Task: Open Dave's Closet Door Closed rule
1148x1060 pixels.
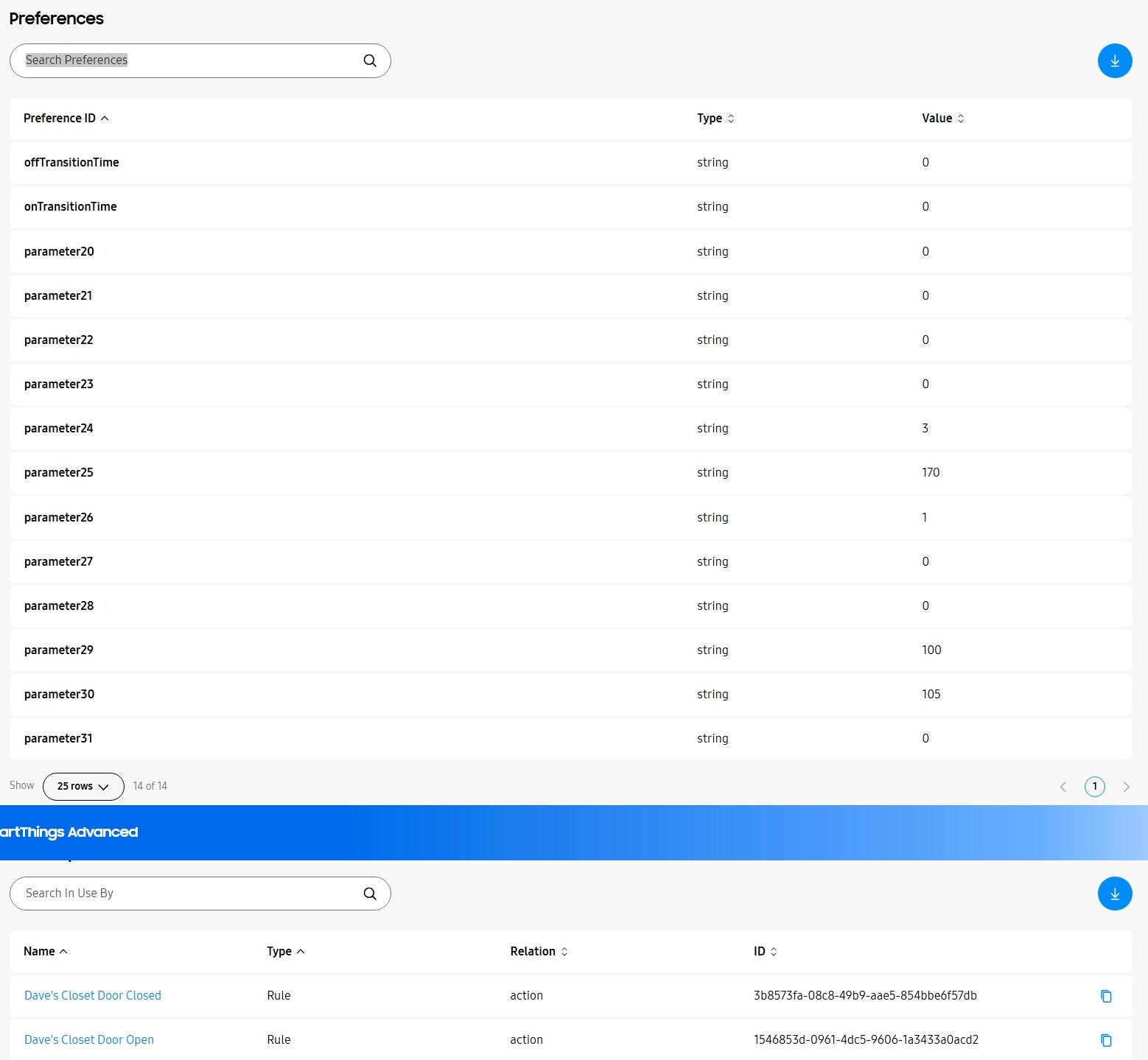Action: pos(93,996)
